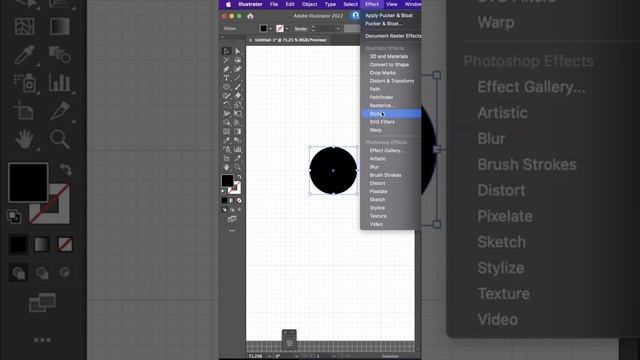Select the Eraser tool

pyautogui.click(x=238, y=96)
